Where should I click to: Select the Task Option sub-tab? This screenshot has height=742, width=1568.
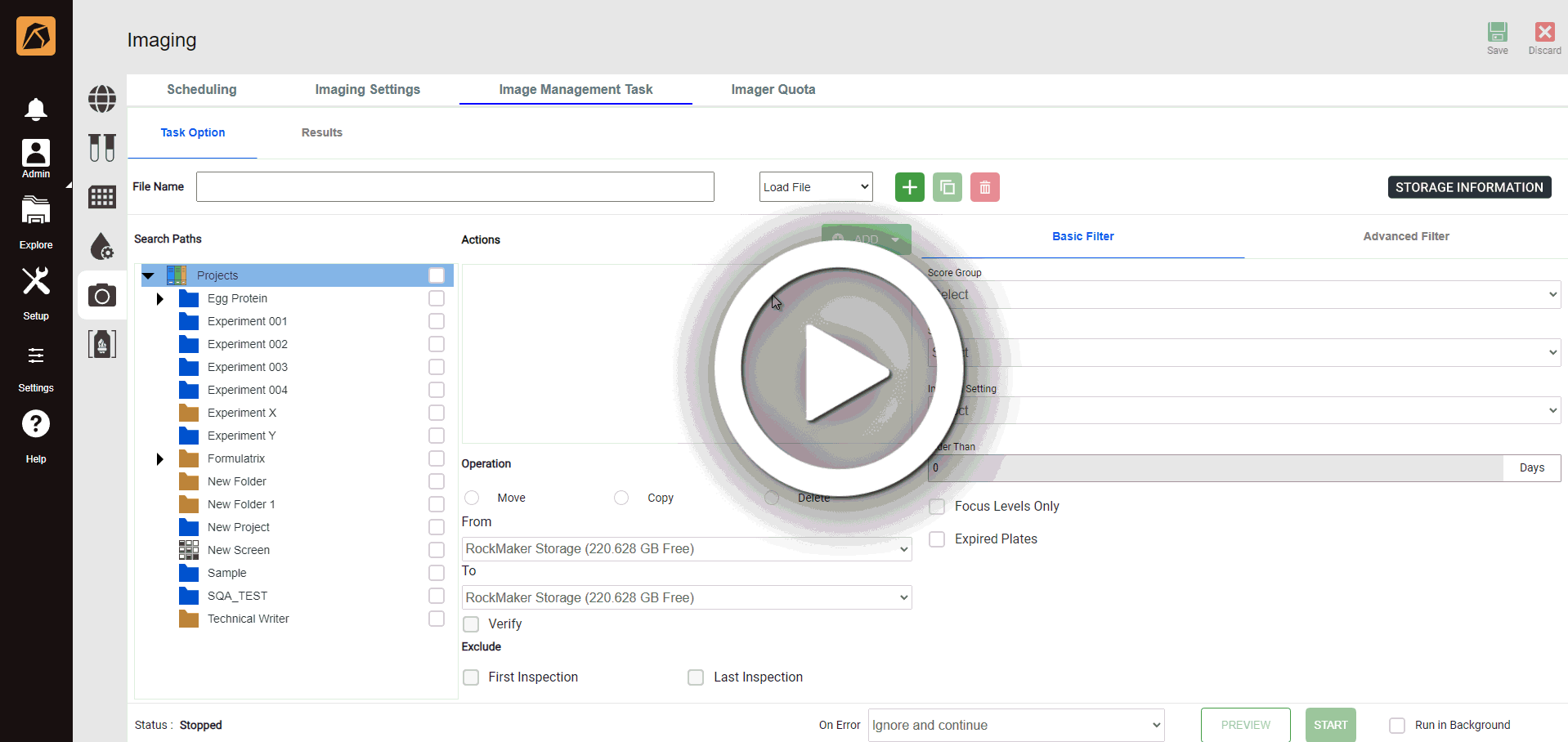coord(193,132)
